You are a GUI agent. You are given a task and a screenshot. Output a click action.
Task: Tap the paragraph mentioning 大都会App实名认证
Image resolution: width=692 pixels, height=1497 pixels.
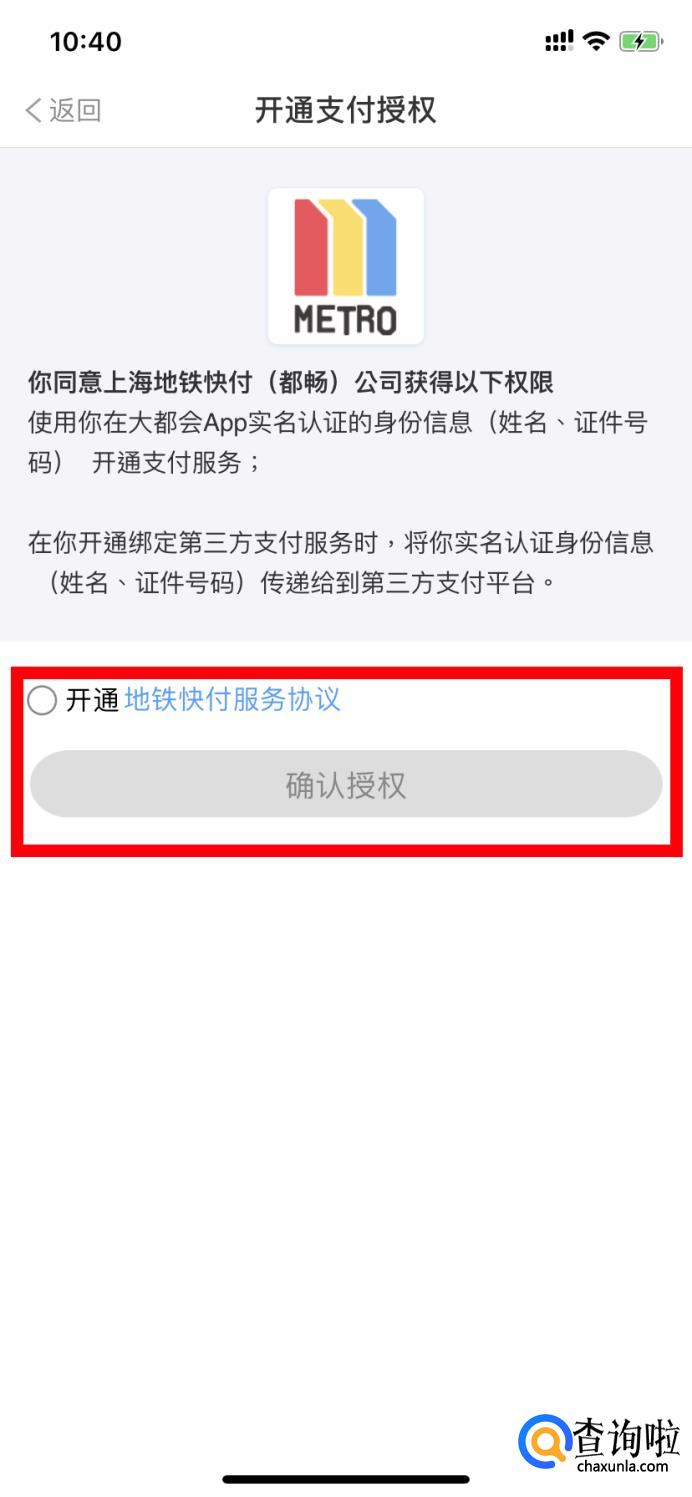(338, 443)
